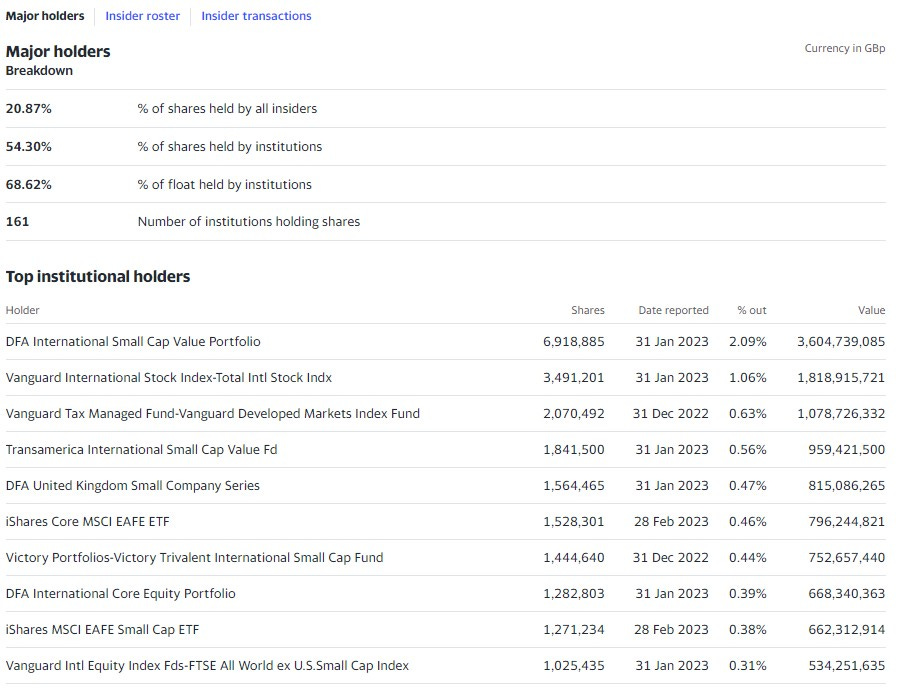Screen dimensions: 923x696
Task: Switch to the Insider transactions tab
Action: click(x=256, y=16)
